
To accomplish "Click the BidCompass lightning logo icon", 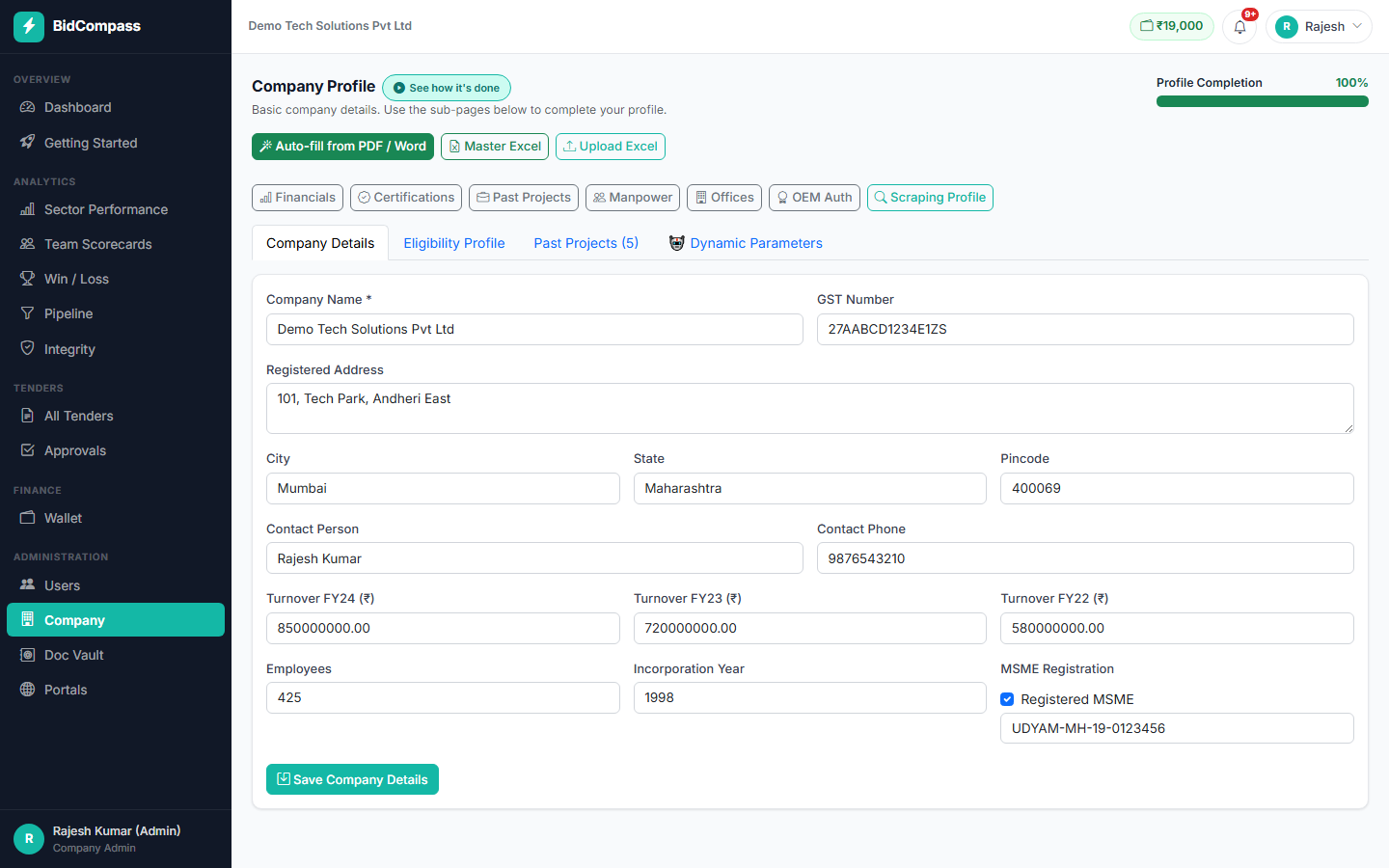I will (x=29, y=26).
